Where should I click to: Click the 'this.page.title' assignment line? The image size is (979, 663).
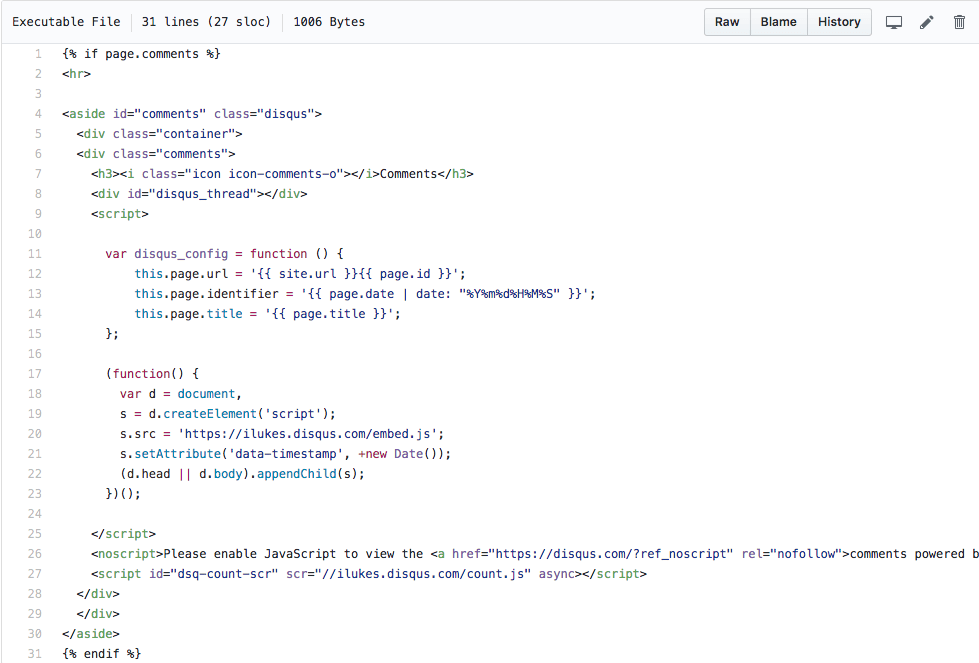pyautogui.click(x=267, y=314)
